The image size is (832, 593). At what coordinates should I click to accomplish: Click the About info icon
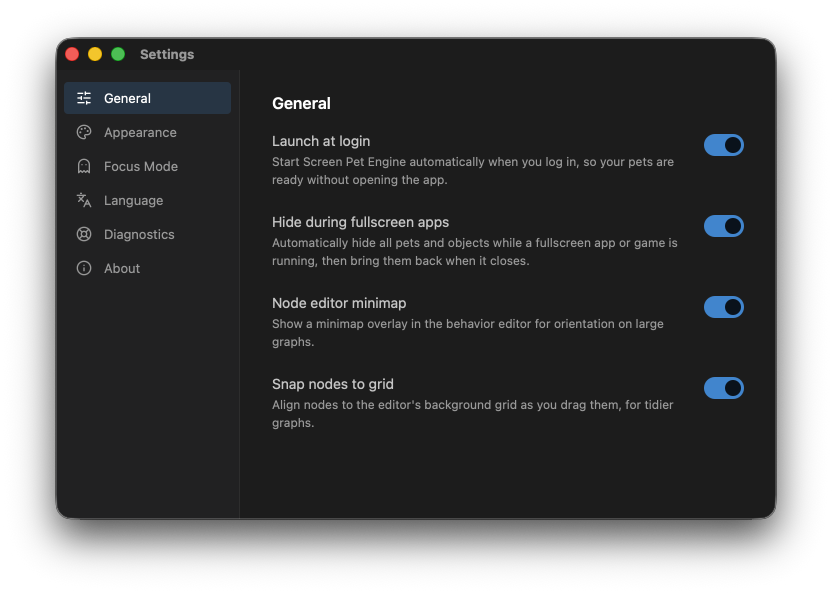[x=84, y=268]
